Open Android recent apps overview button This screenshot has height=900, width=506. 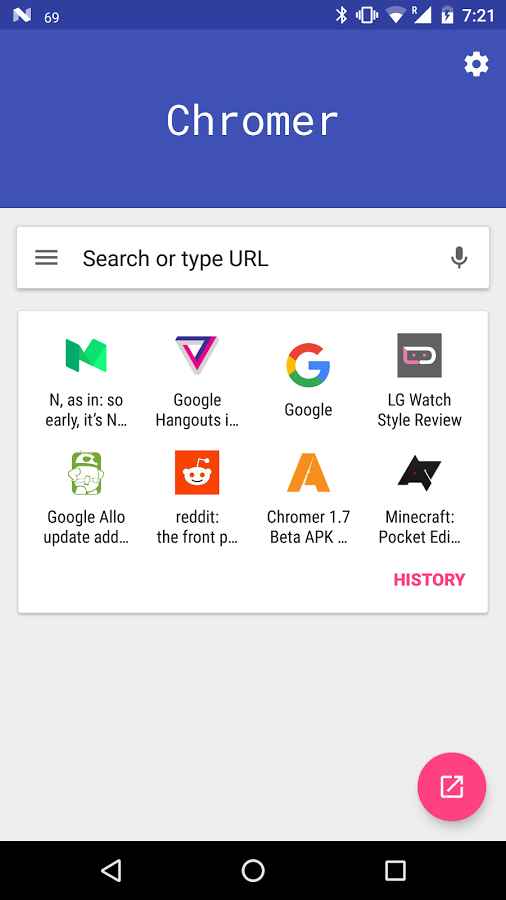395,870
